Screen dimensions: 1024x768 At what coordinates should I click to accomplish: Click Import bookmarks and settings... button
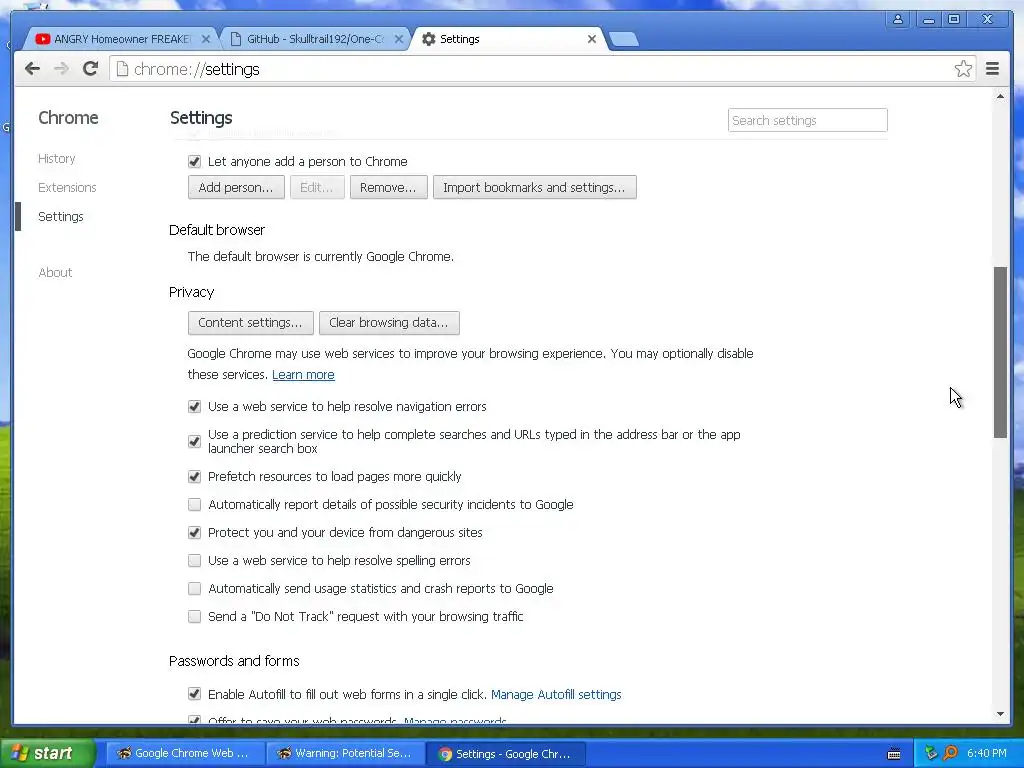pos(534,187)
